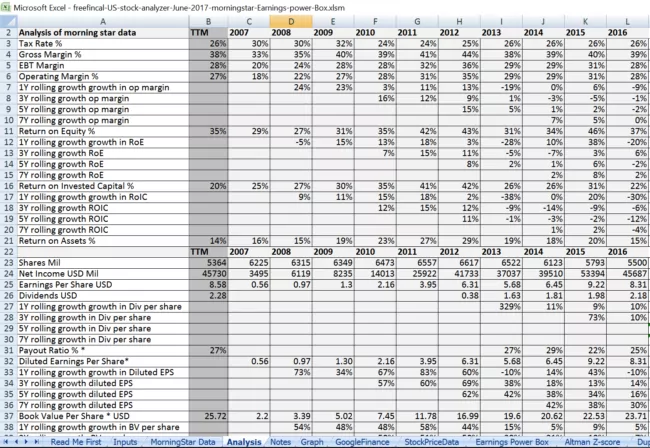Select column B header
Screen dimensions: 650x448
point(208,20)
